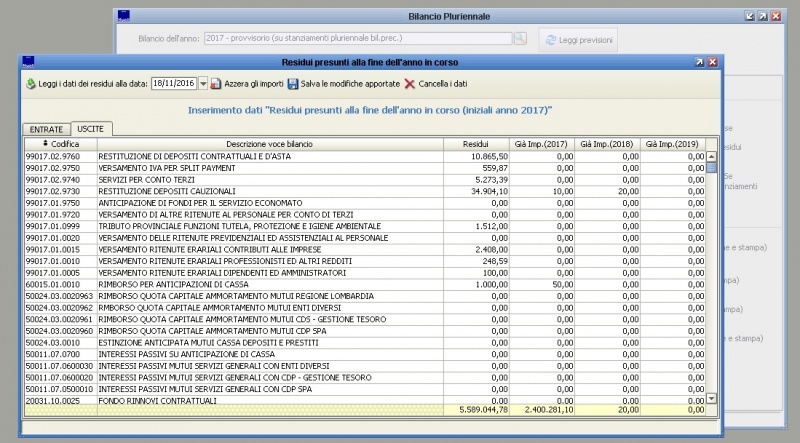Click 'Cancella i dati' label

tap(443, 84)
